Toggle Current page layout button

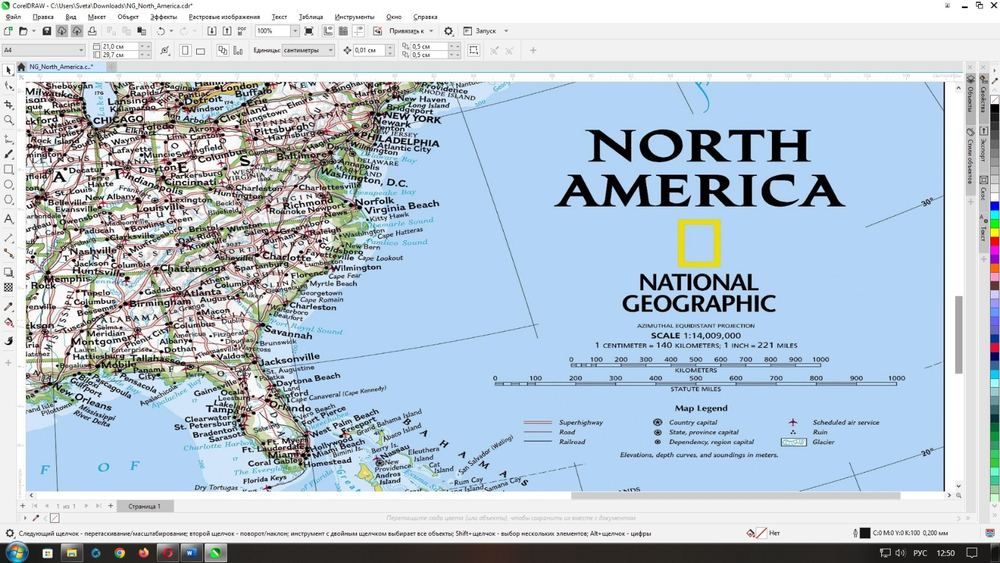click(x=238, y=50)
